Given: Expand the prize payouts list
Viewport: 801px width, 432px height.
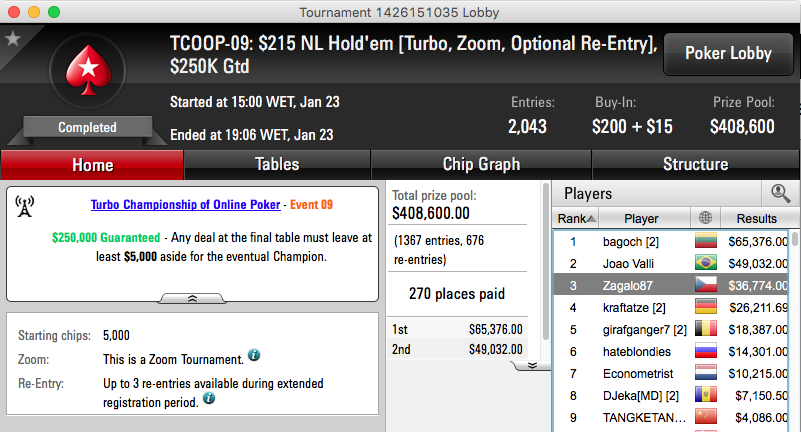Looking at the screenshot, I should [531, 366].
